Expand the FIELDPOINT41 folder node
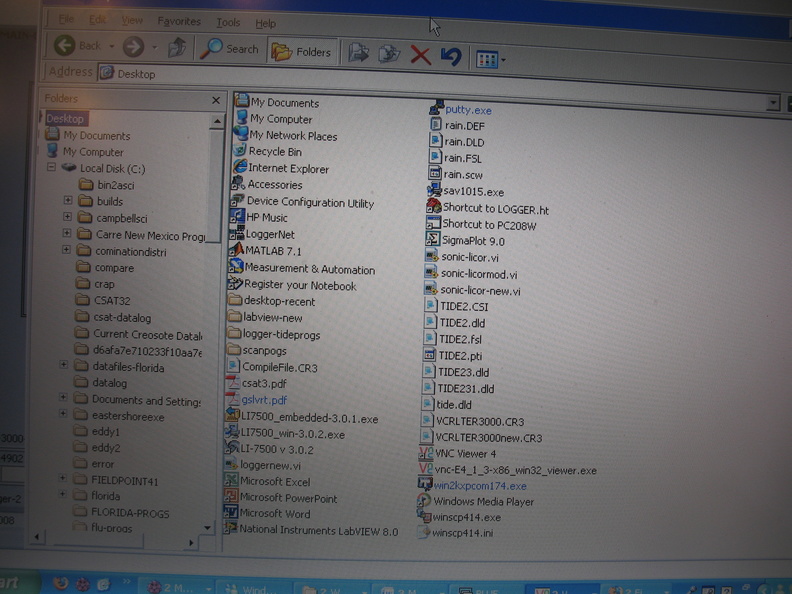 (62, 478)
